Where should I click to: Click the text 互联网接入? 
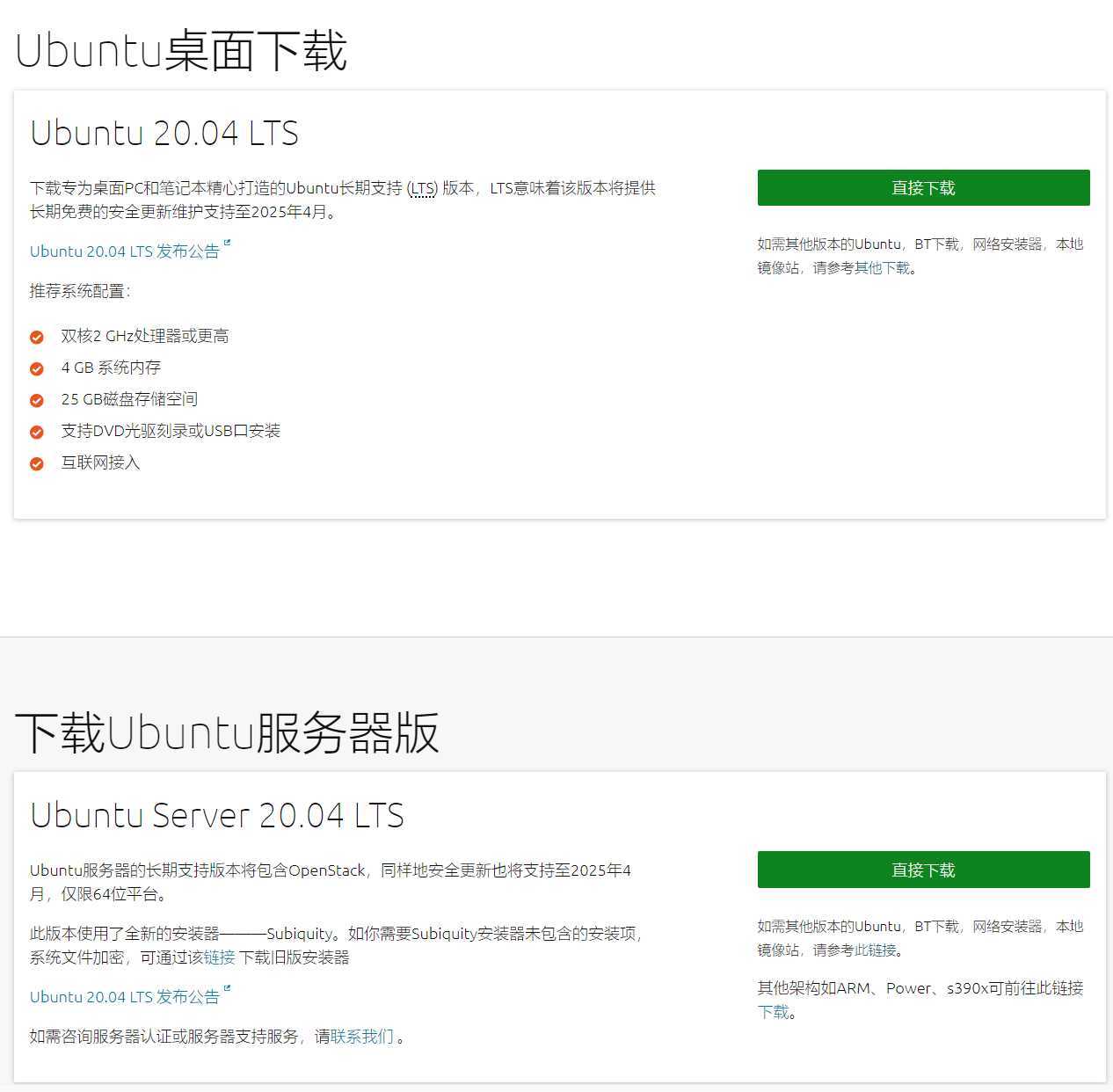coord(100,462)
